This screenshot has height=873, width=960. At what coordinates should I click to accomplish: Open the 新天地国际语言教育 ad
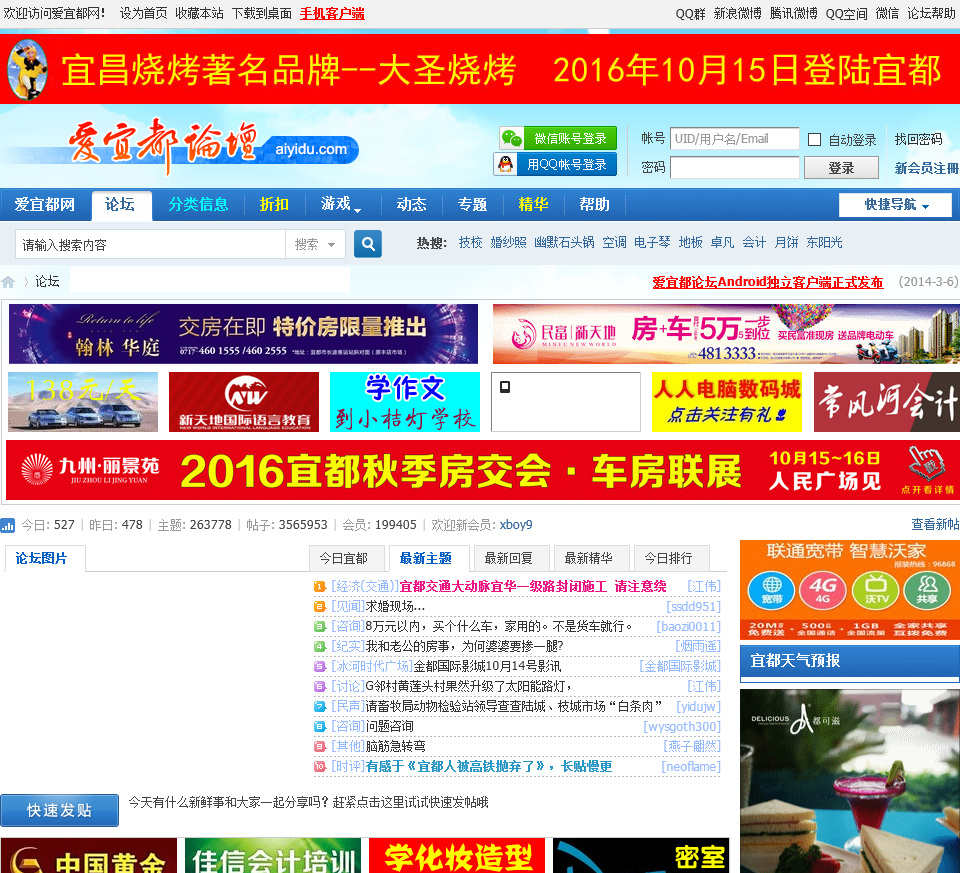pyautogui.click(x=244, y=402)
